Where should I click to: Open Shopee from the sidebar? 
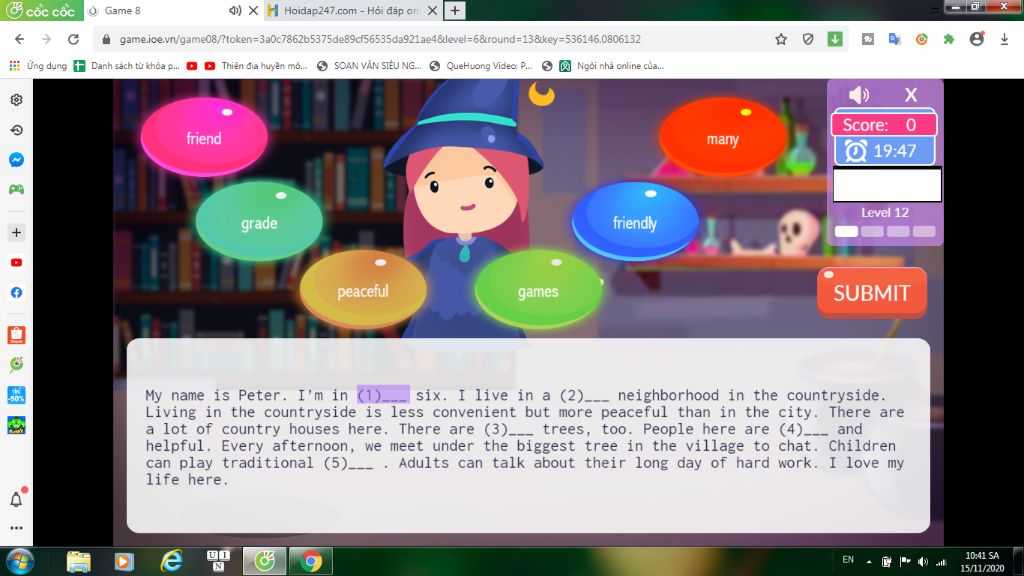(16, 335)
